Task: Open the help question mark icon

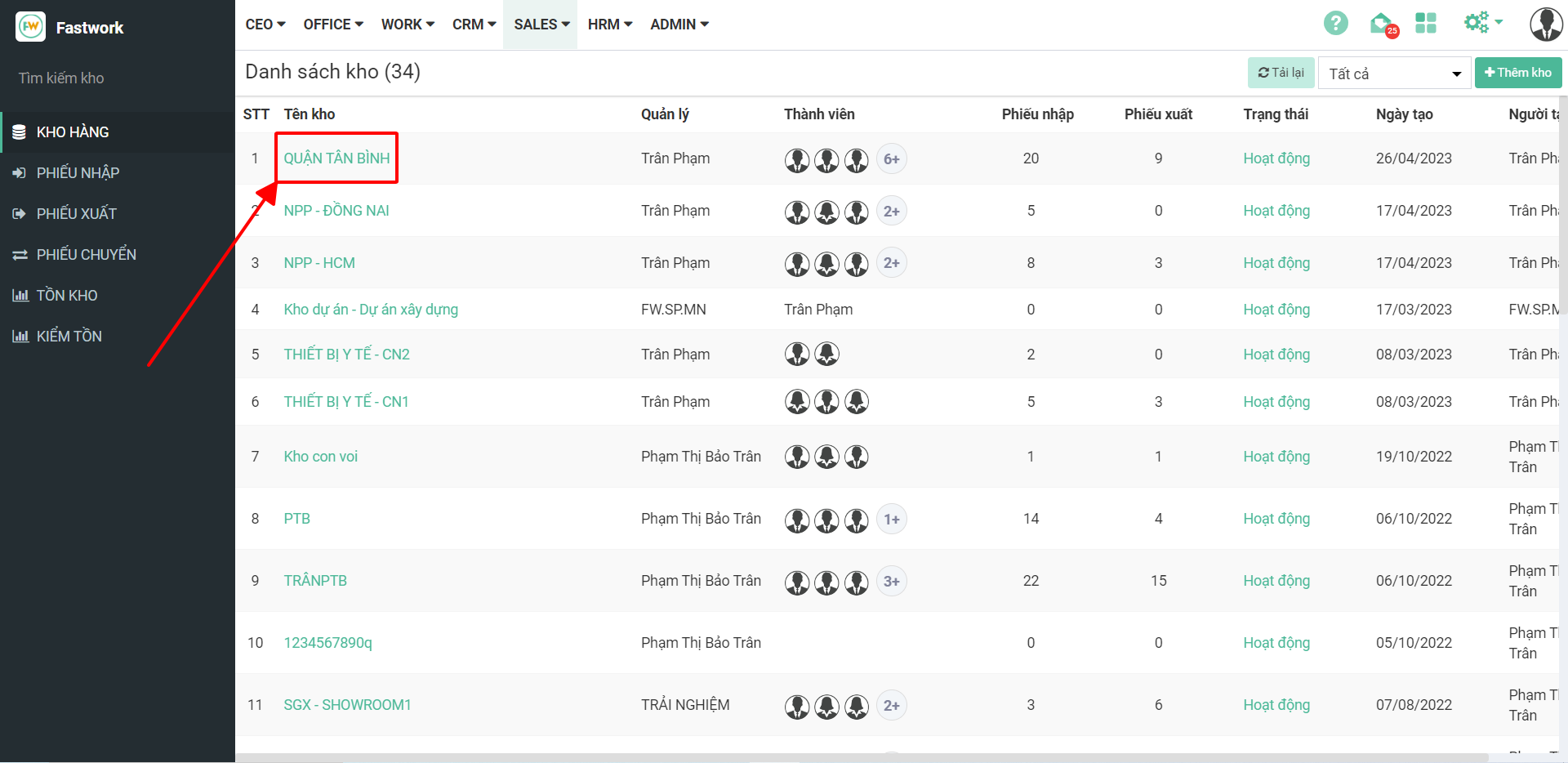Action: 1335,24
